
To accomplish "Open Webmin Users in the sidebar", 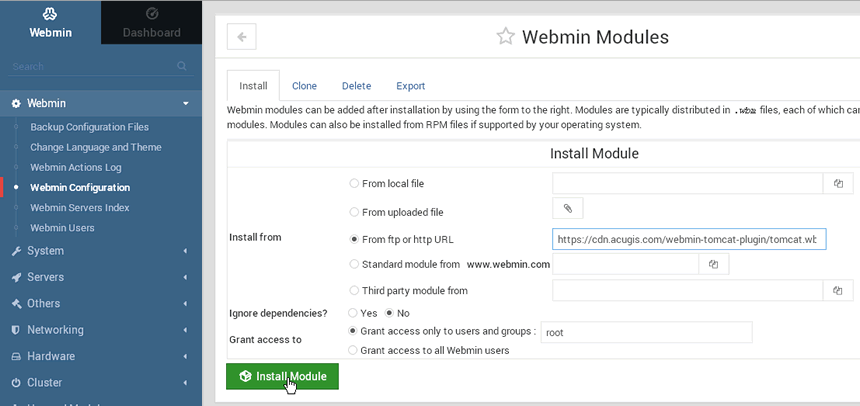I will point(63,228).
